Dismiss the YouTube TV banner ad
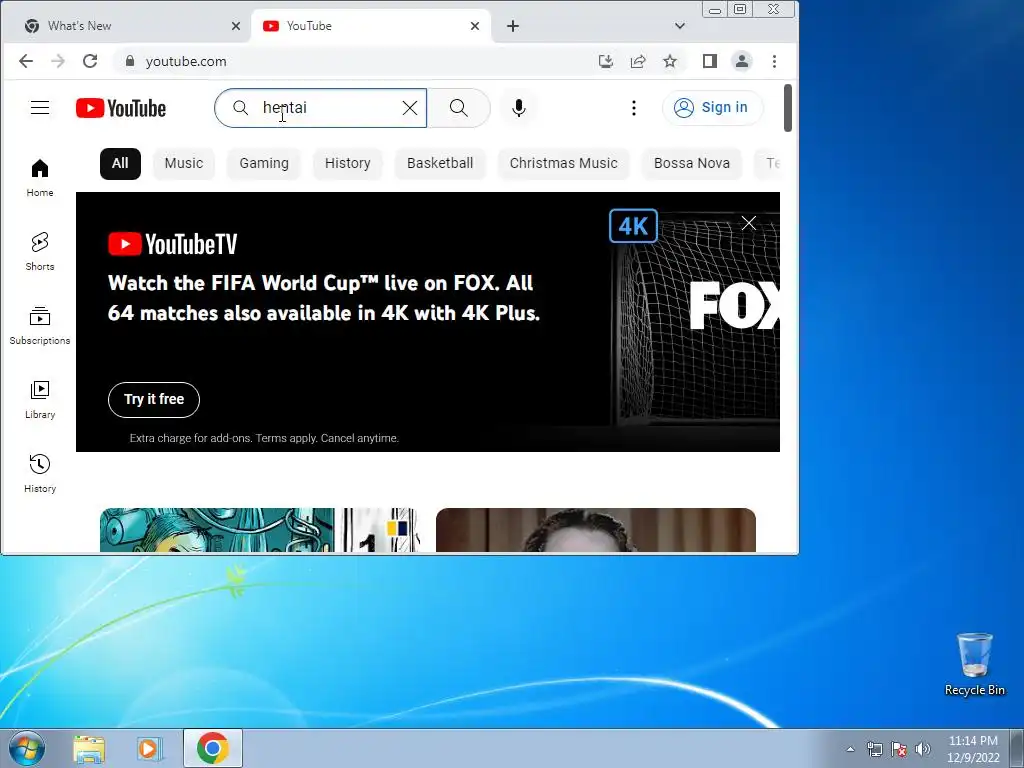This screenshot has width=1024, height=768. (748, 223)
